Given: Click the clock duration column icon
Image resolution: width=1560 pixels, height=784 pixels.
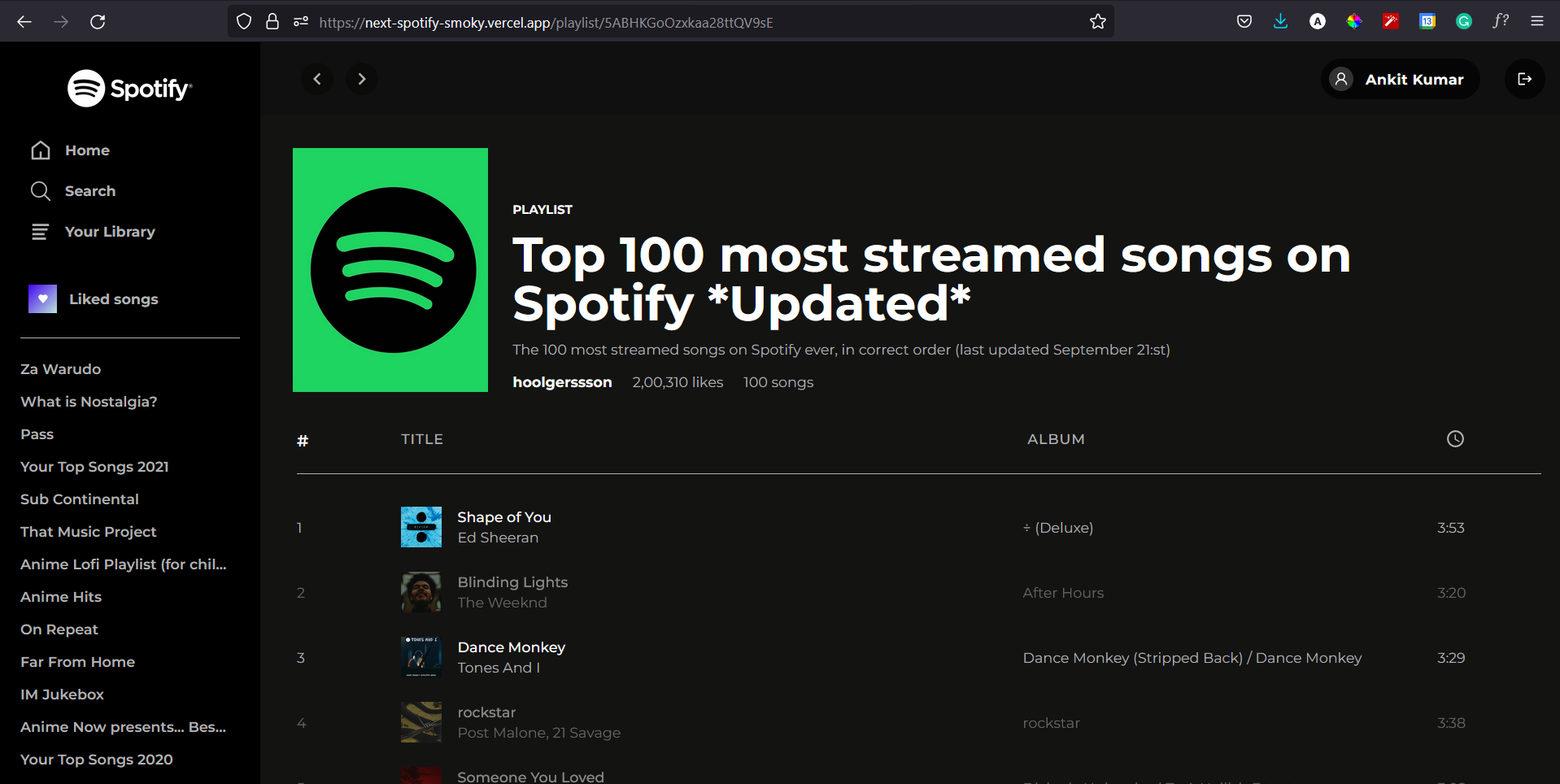Looking at the screenshot, I should click(x=1455, y=439).
